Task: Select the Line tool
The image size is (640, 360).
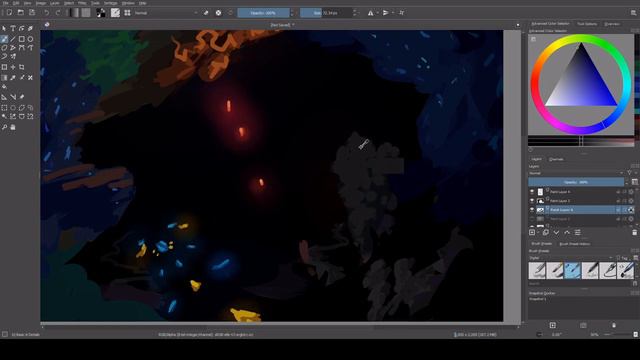Action: [x=13, y=39]
